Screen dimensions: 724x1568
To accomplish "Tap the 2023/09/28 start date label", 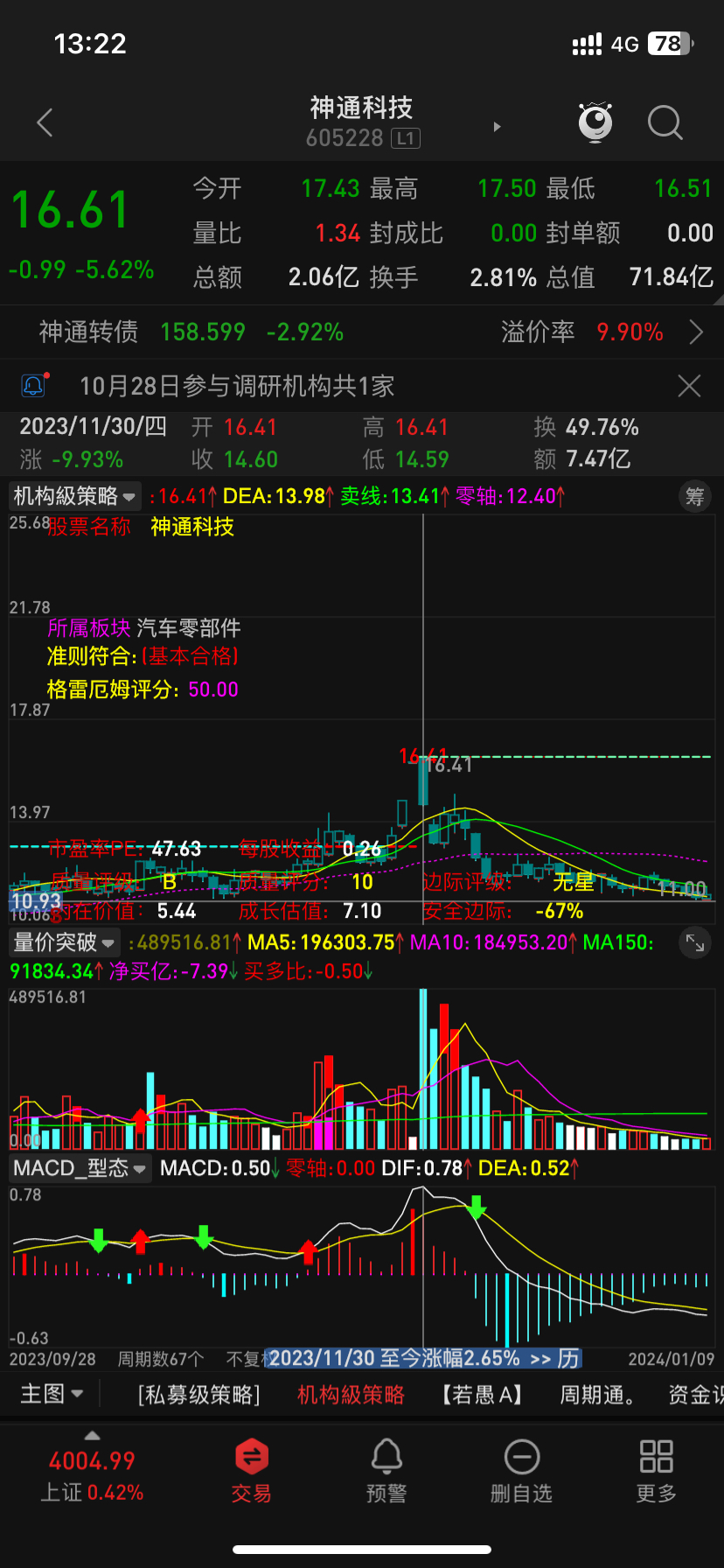I will (52, 1359).
